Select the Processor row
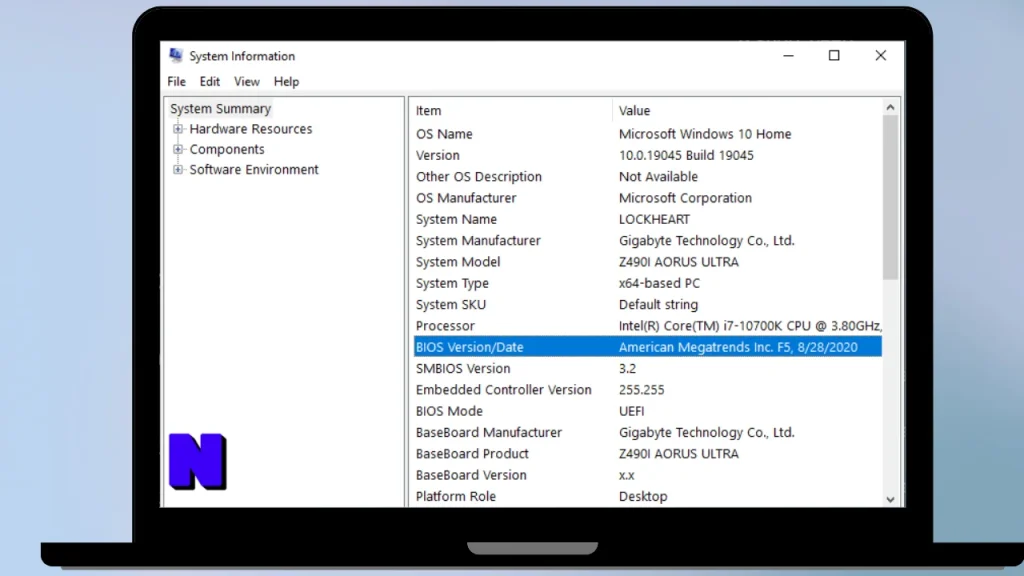 tap(647, 326)
